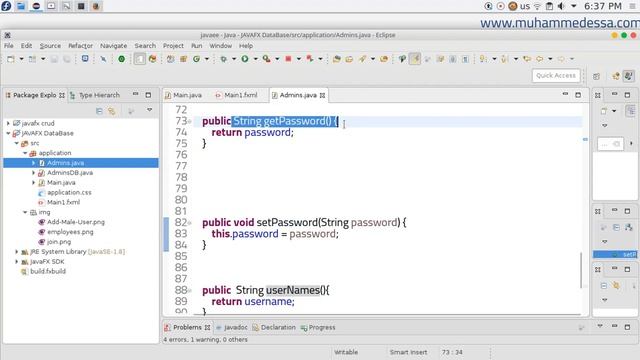Open the Run configurations dropdown arrow

point(256,59)
